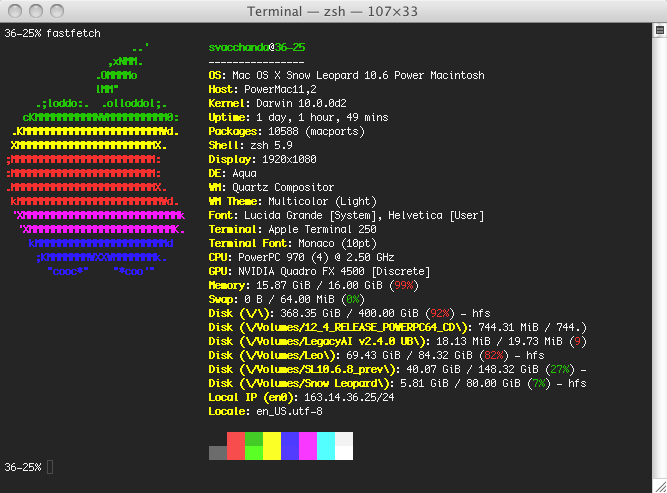Viewport: 667px width, 493px height.
Task: Click the split pane icon above scrollbar
Action: [660, 30]
